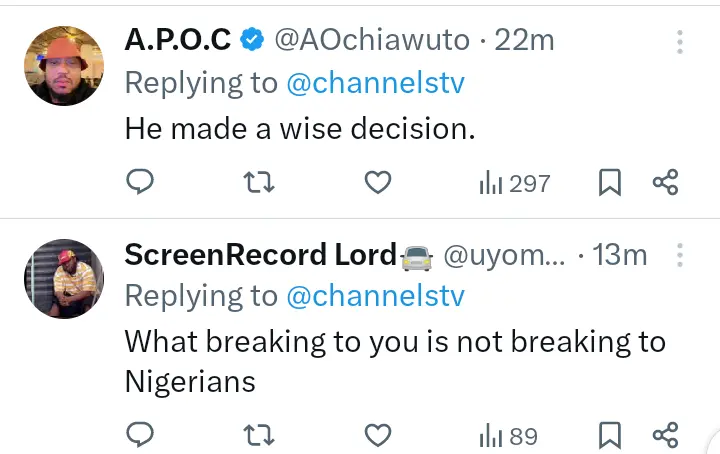Like ScreenRecord Lord's tweet
This screenshot has width=720, height=454.
tap(377, 435)
